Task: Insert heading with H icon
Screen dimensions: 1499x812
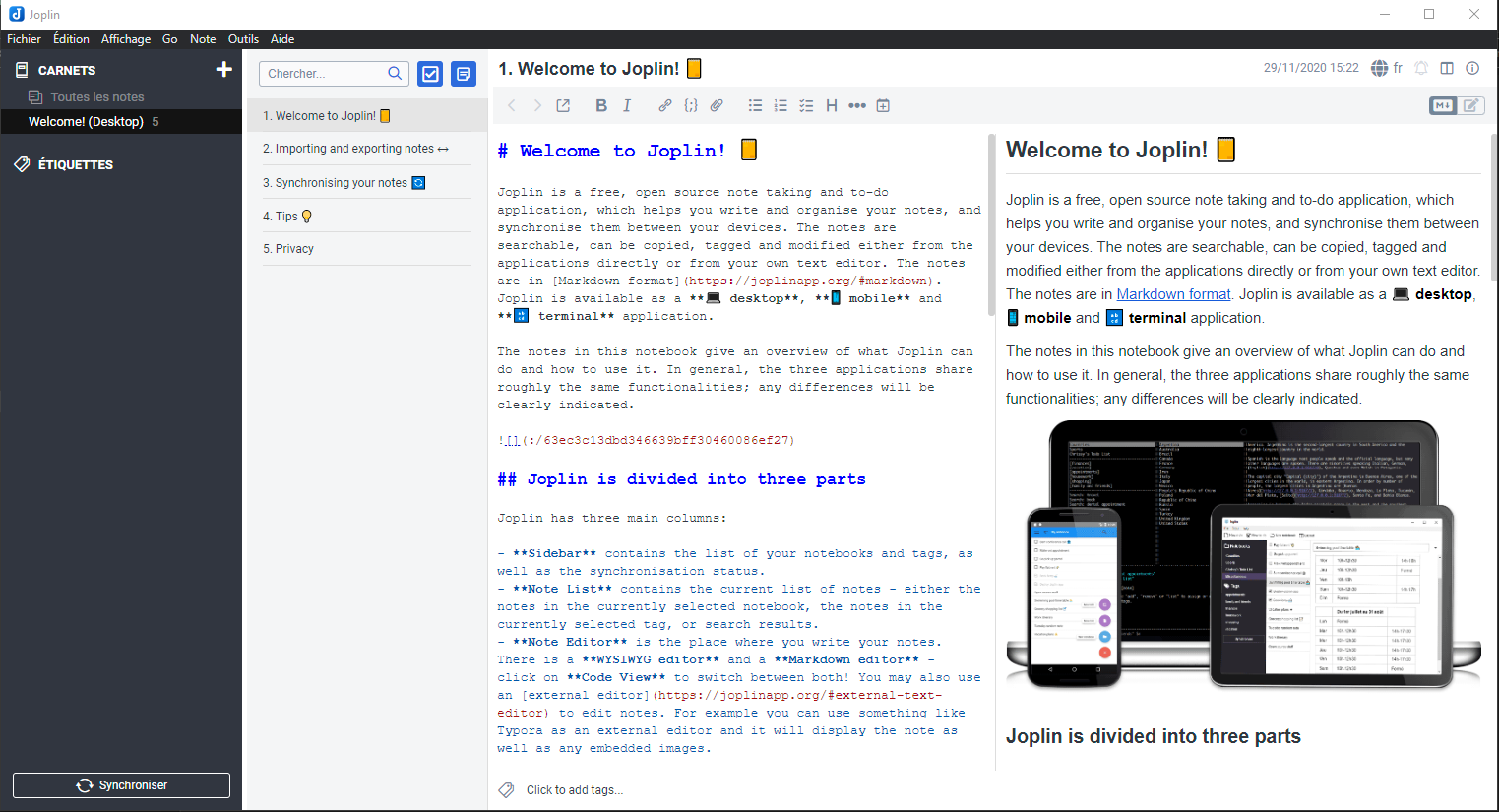Action: coord(832,105)
